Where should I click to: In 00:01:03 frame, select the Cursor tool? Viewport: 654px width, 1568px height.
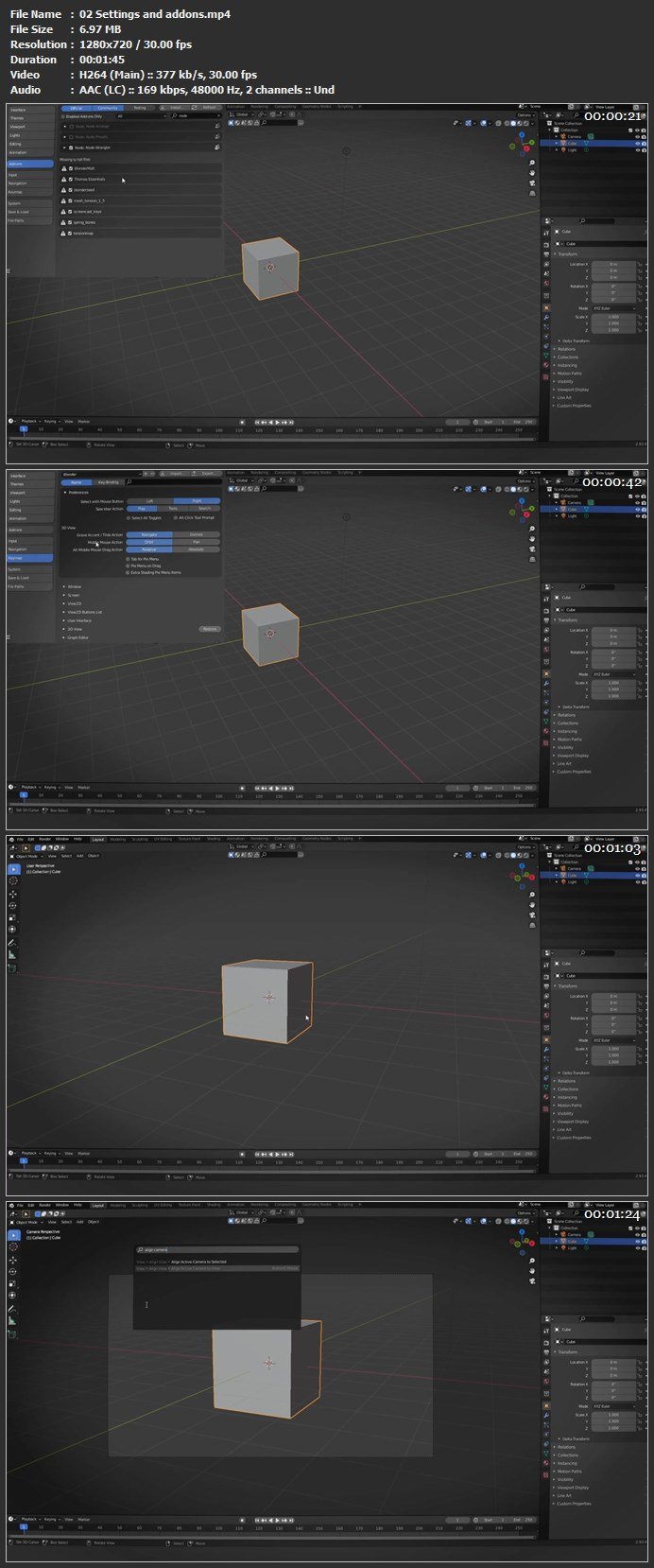pos(13,880)
